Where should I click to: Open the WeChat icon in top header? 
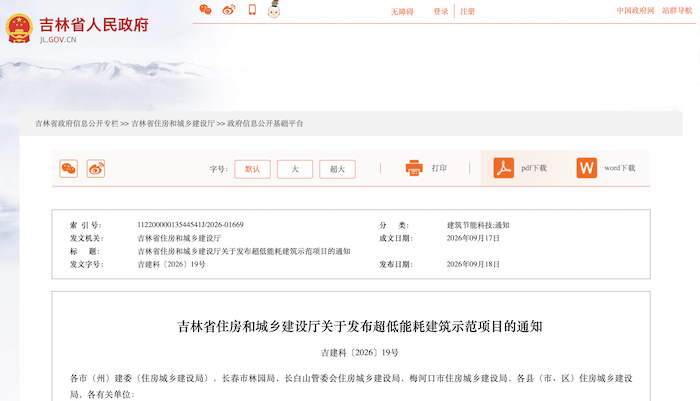tap(205, 9)
